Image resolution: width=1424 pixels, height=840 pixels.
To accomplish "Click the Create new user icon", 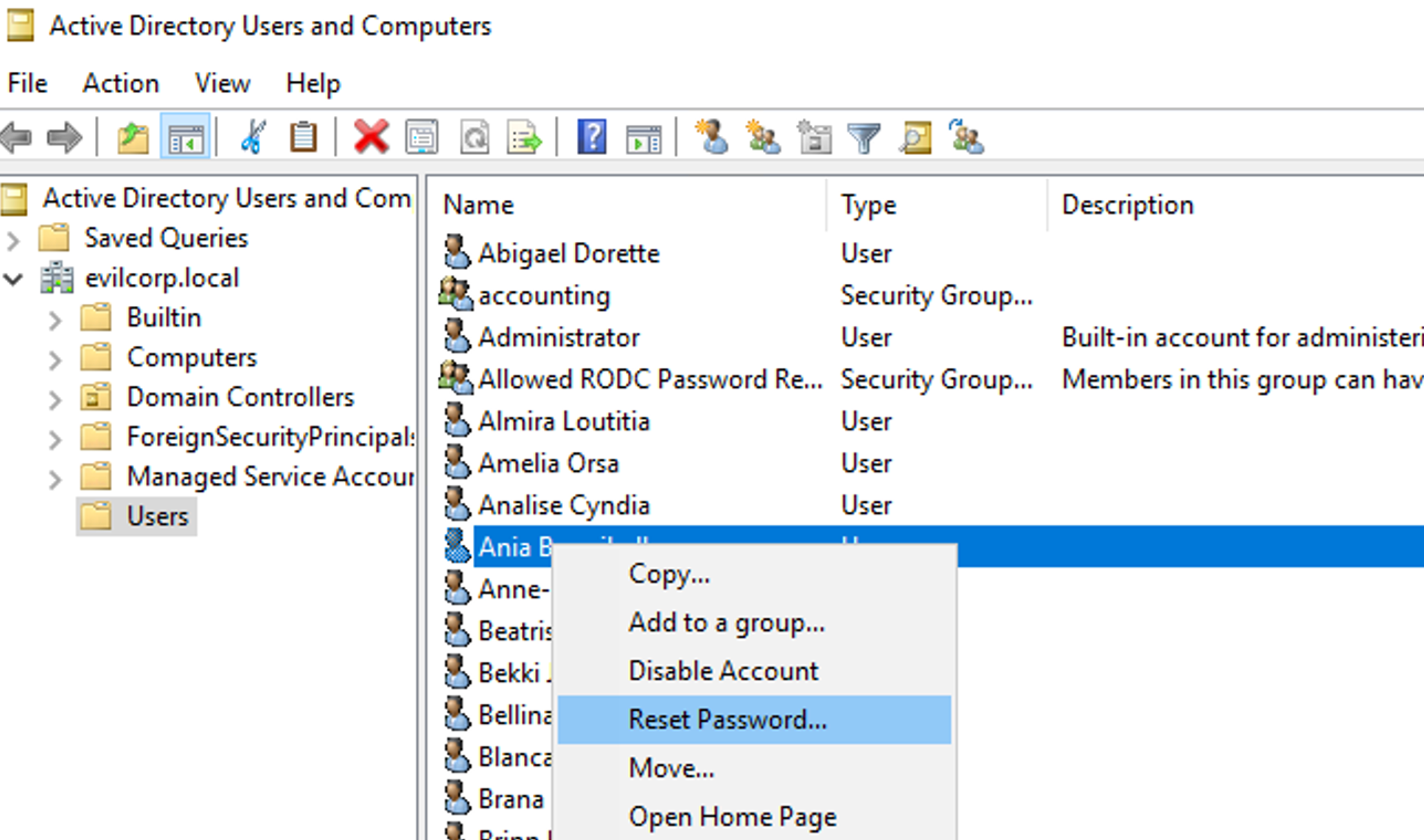I will click(x=712, y=137).
